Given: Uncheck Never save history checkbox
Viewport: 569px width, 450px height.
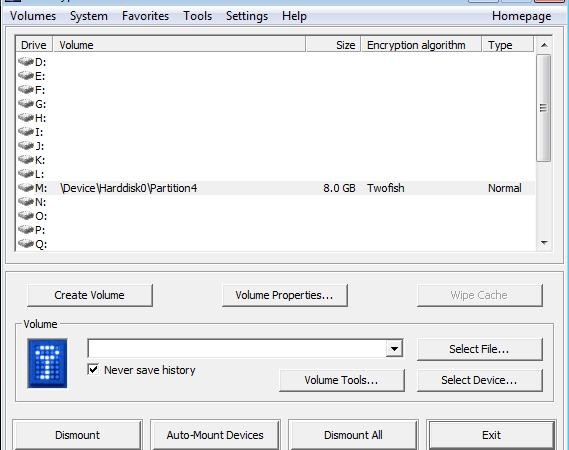Looking at the screenshot, I should (93, 370).
